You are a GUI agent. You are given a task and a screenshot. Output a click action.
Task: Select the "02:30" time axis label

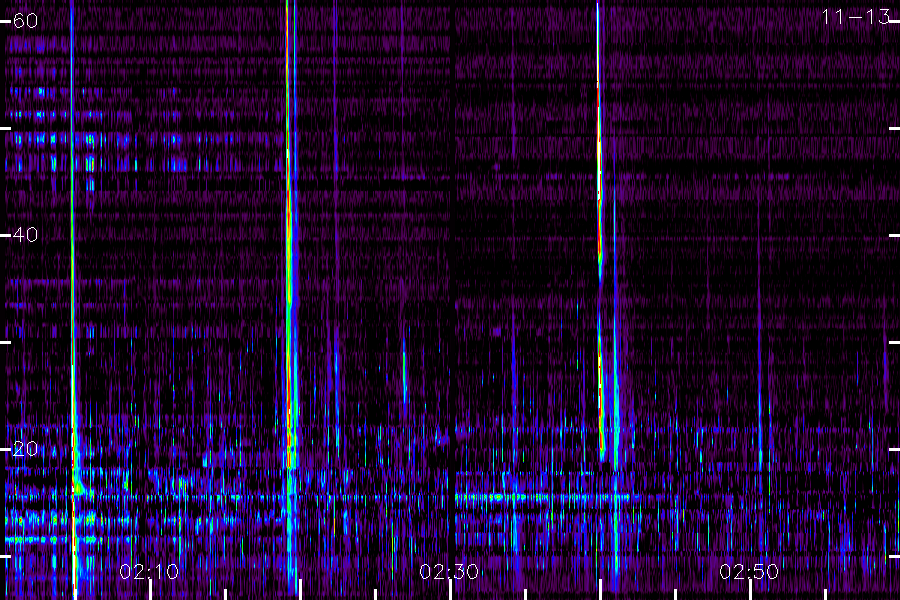(449, 572)
